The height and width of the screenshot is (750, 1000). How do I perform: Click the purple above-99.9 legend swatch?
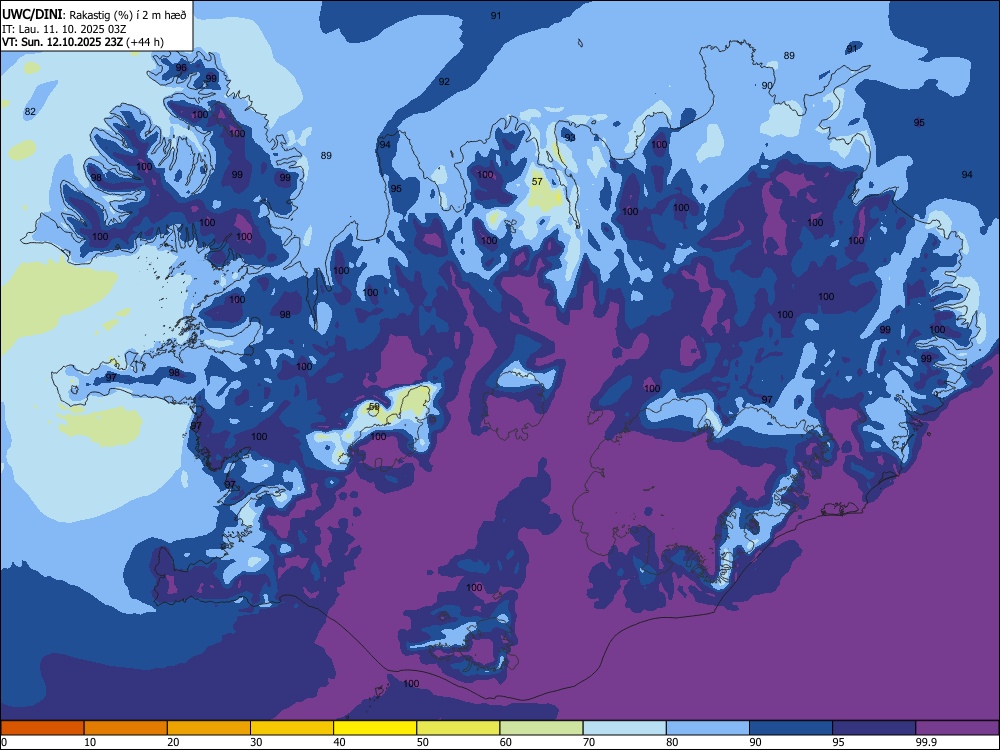(x=957, y=728)
